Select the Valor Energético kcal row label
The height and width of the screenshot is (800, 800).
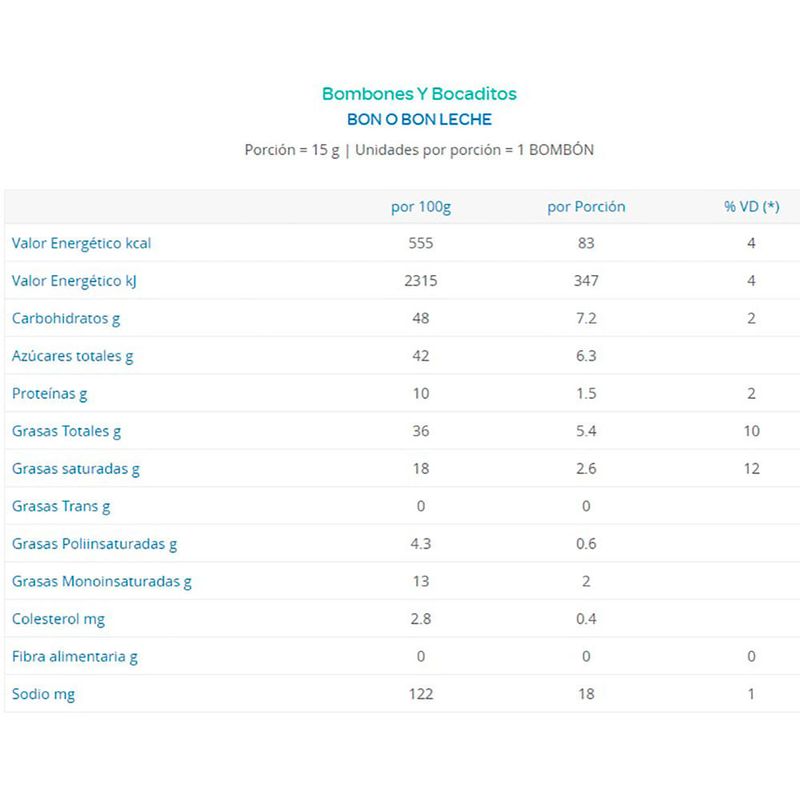pyautogui.click(x=81, y=243)
